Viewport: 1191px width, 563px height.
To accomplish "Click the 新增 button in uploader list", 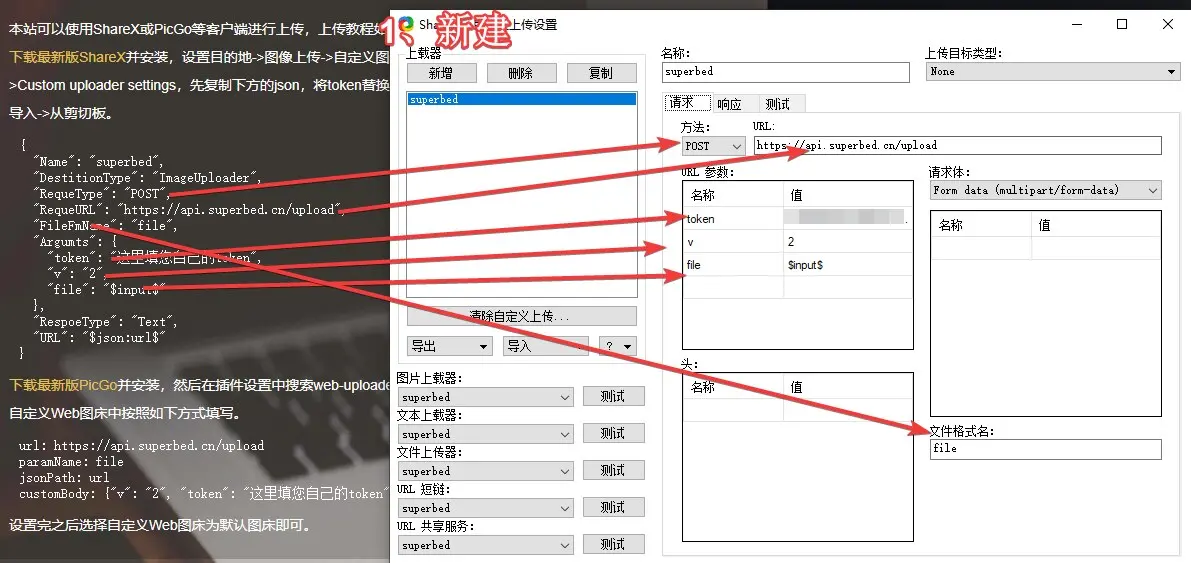I will 441,73.
